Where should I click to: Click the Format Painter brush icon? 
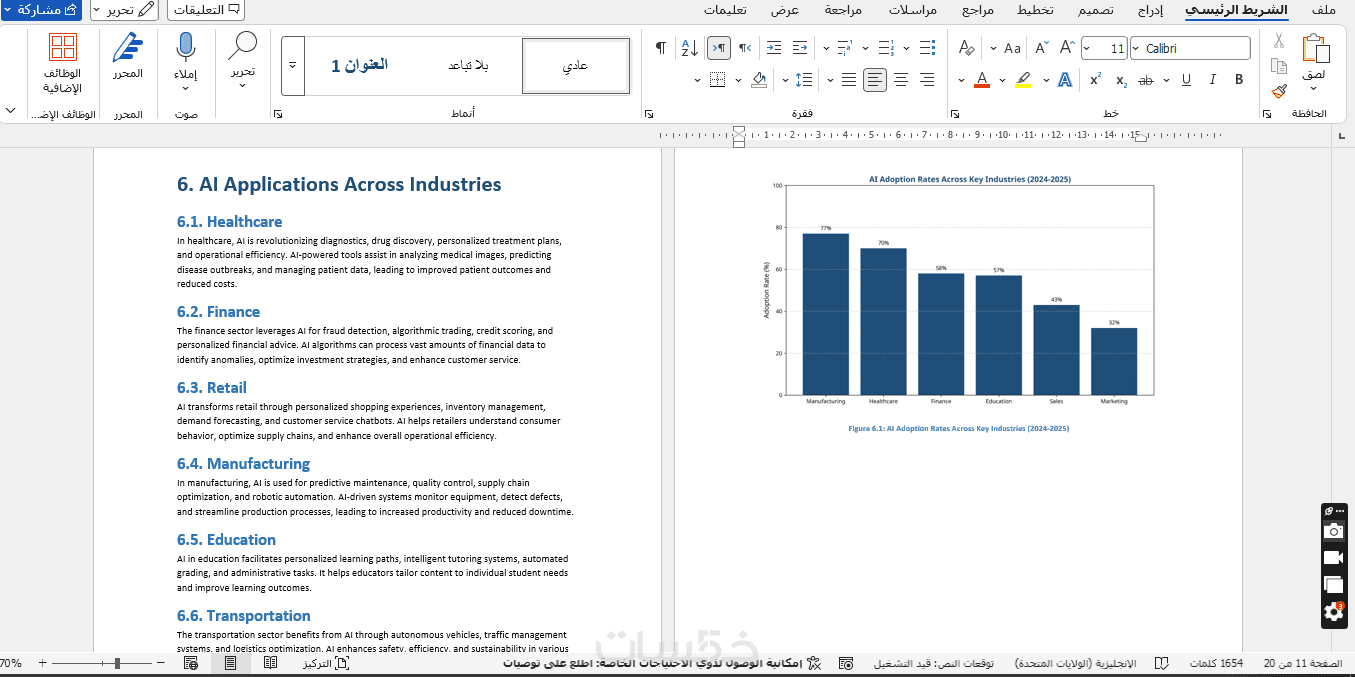click(1279, 91)
